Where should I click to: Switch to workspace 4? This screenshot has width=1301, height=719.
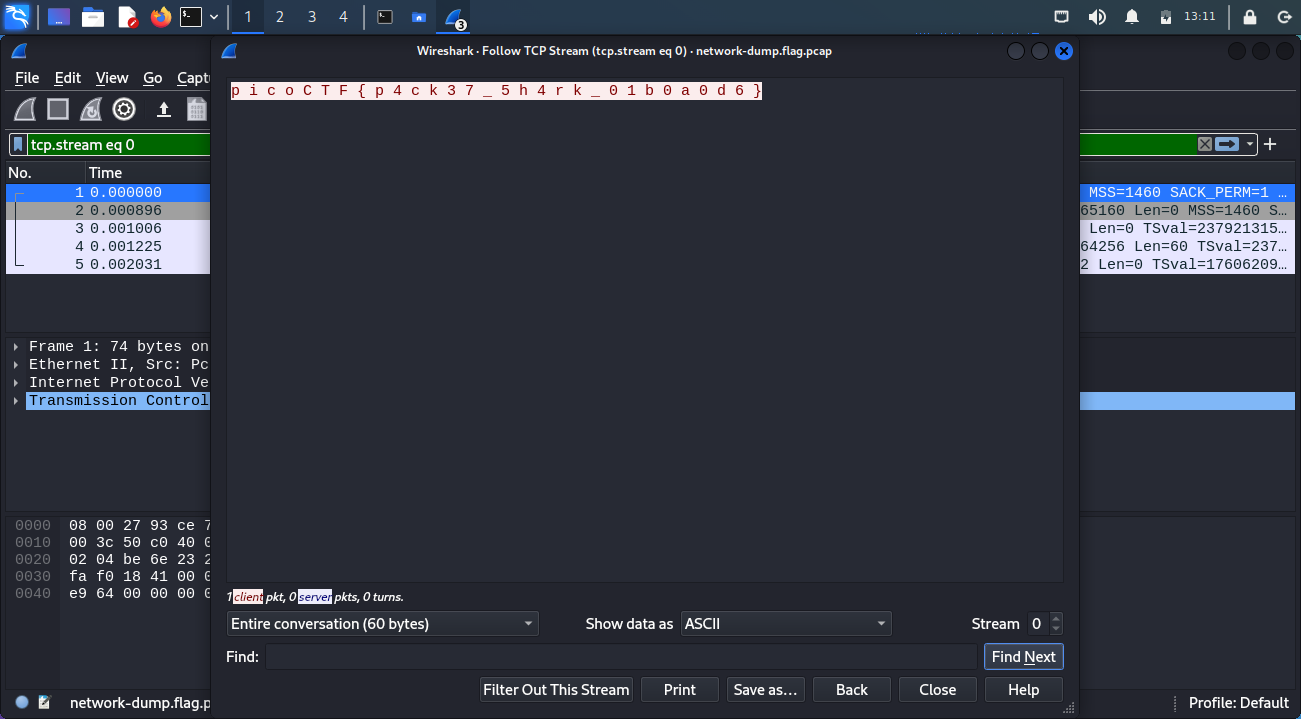point(343,17)
